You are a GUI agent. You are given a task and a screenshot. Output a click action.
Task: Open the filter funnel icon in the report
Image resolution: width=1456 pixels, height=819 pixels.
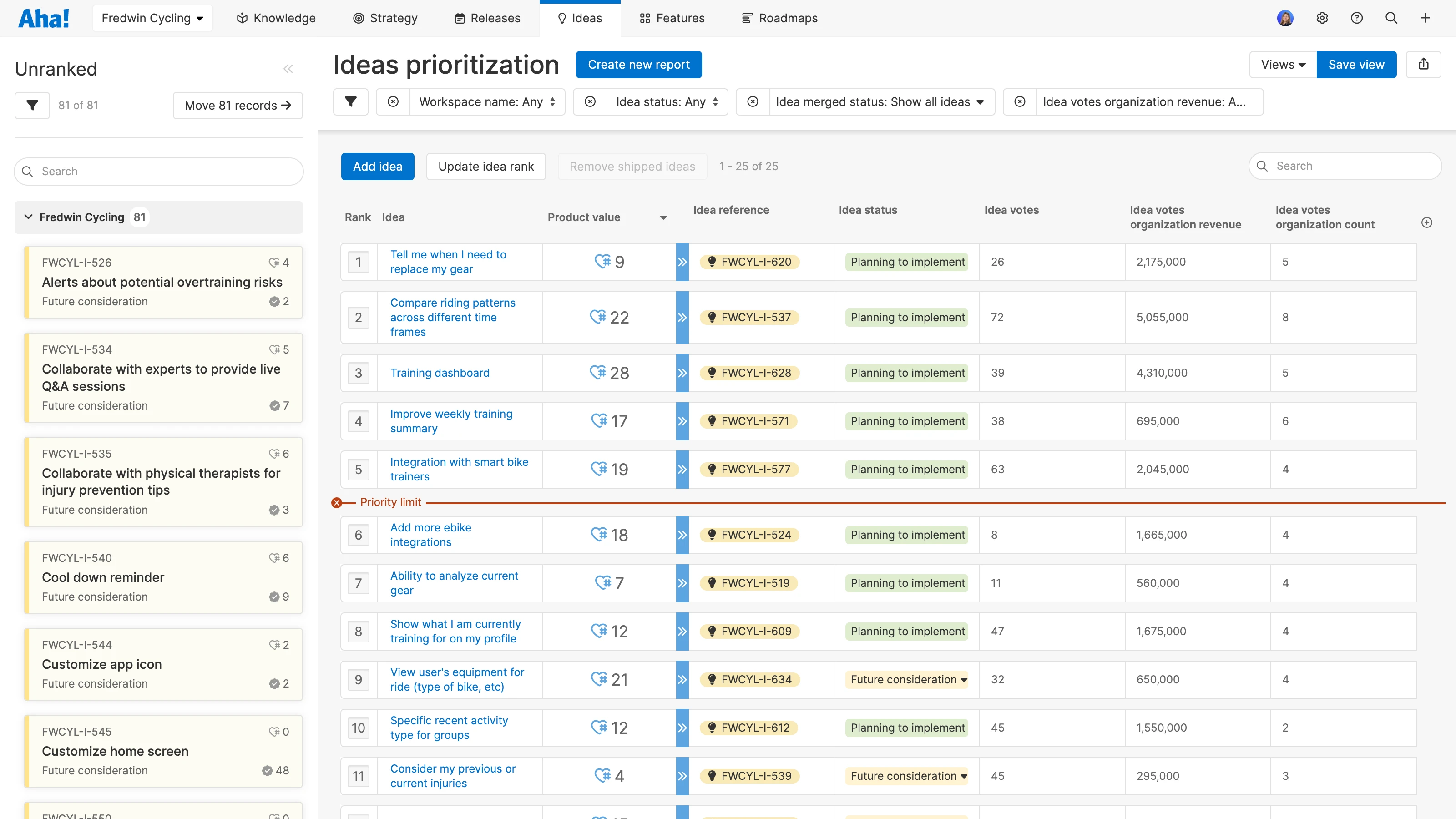coord(350,102)
